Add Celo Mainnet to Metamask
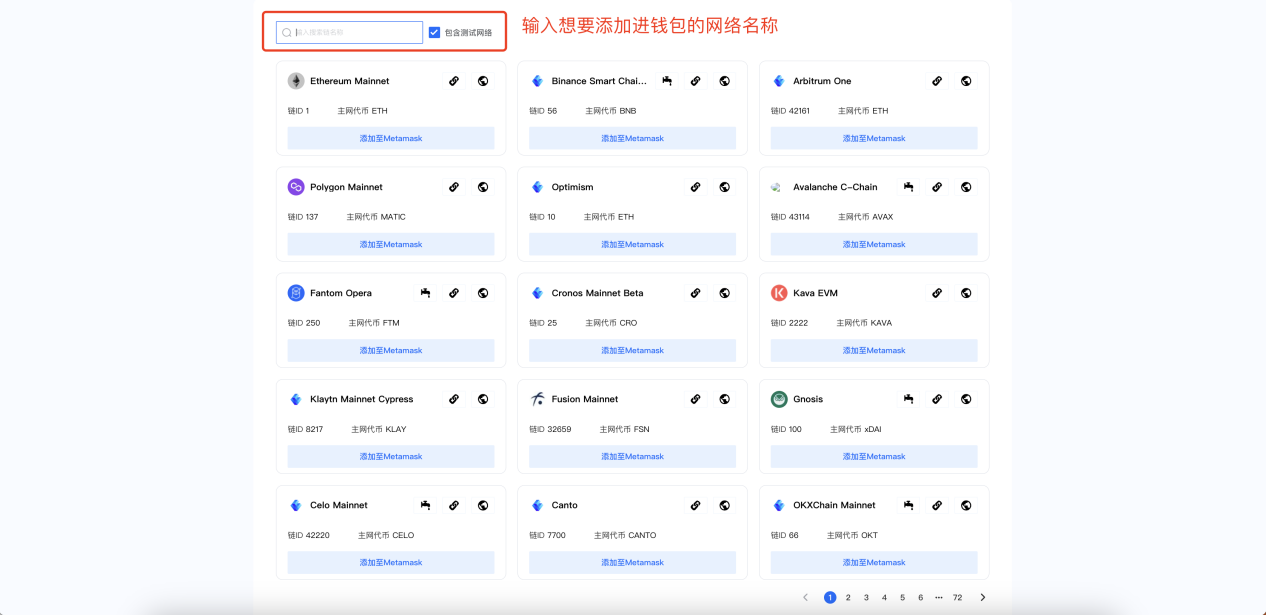Viewport: 1266px width, 615px height. 391,562
